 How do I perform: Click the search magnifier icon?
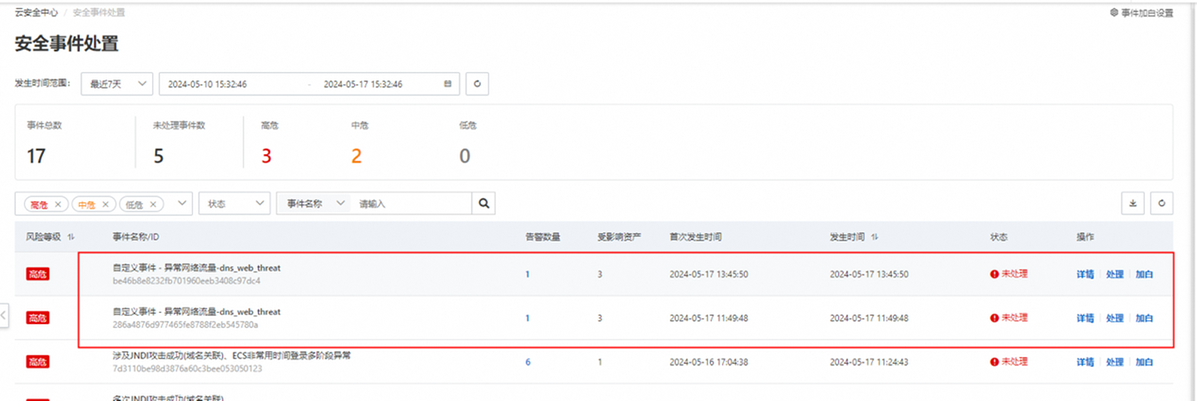coord(483,203)
